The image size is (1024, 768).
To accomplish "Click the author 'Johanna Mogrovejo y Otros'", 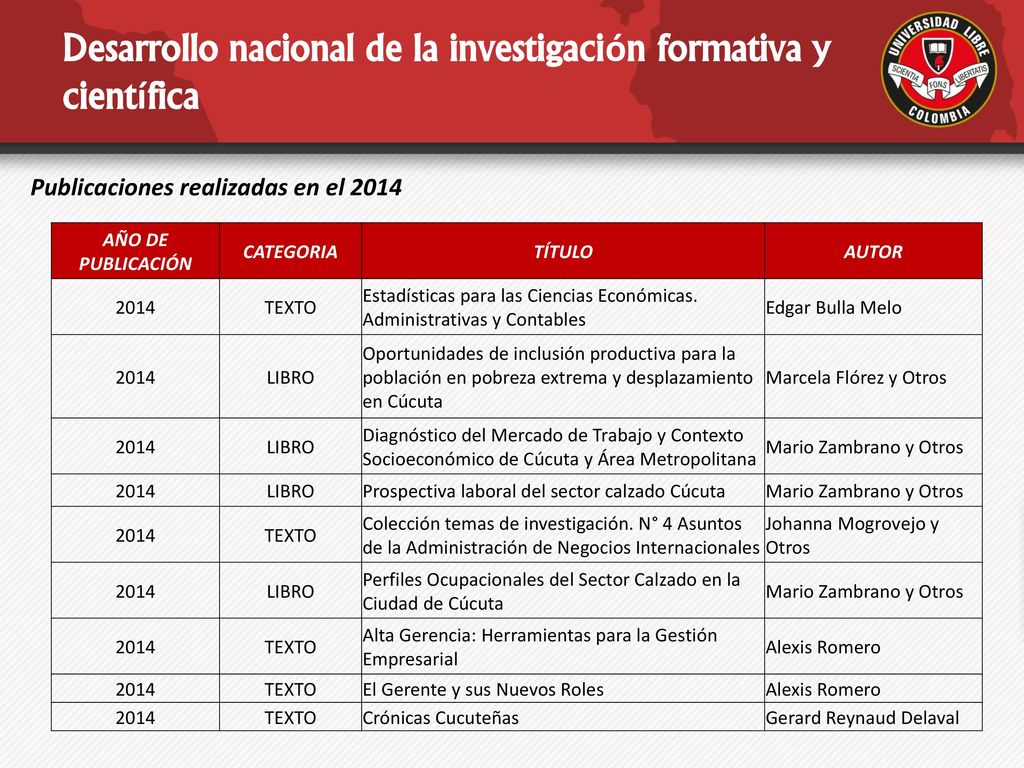I will [852, 536].
